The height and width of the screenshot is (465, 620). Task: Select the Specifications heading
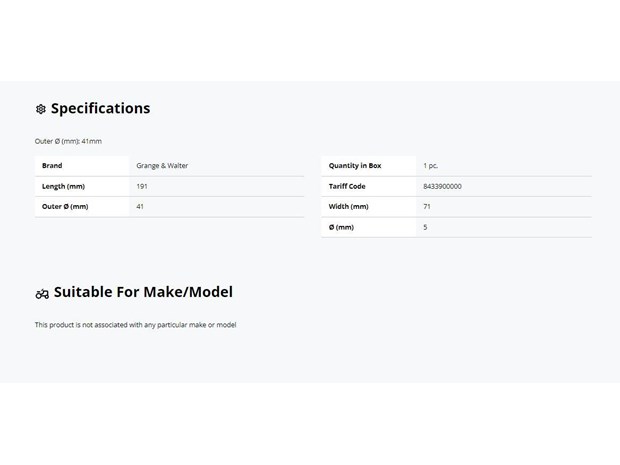[x=100, y=108]
